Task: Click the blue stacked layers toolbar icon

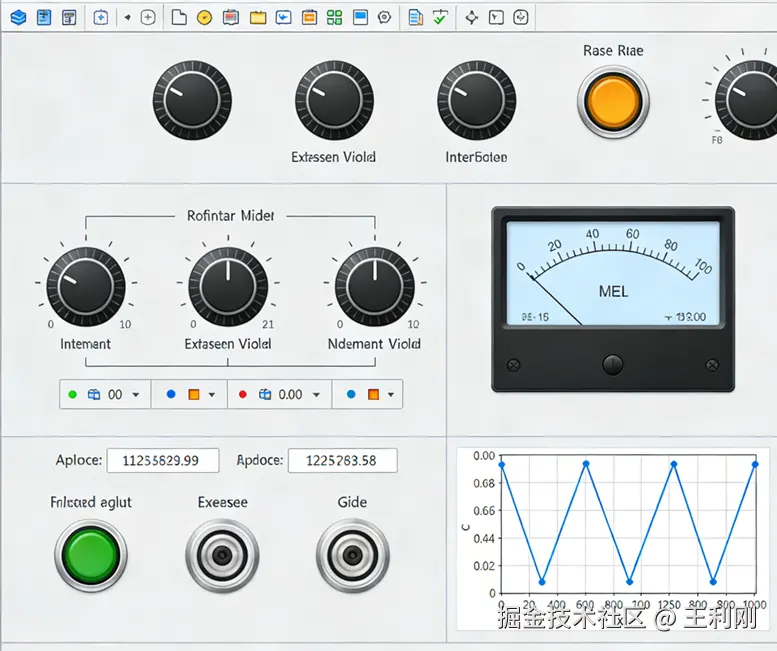Action: click(x=18, y=17)
